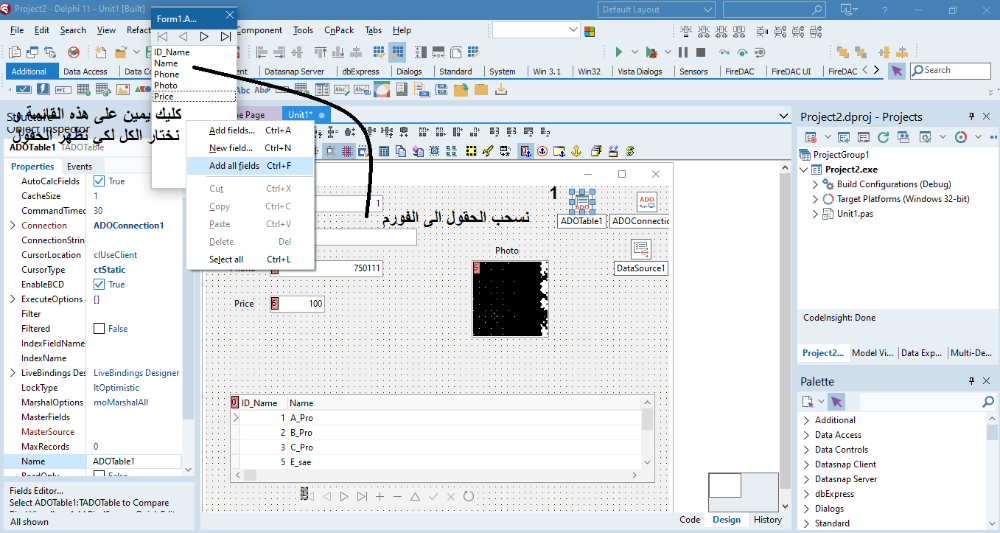
Task: Switch to the History tab
Action: 767,520
